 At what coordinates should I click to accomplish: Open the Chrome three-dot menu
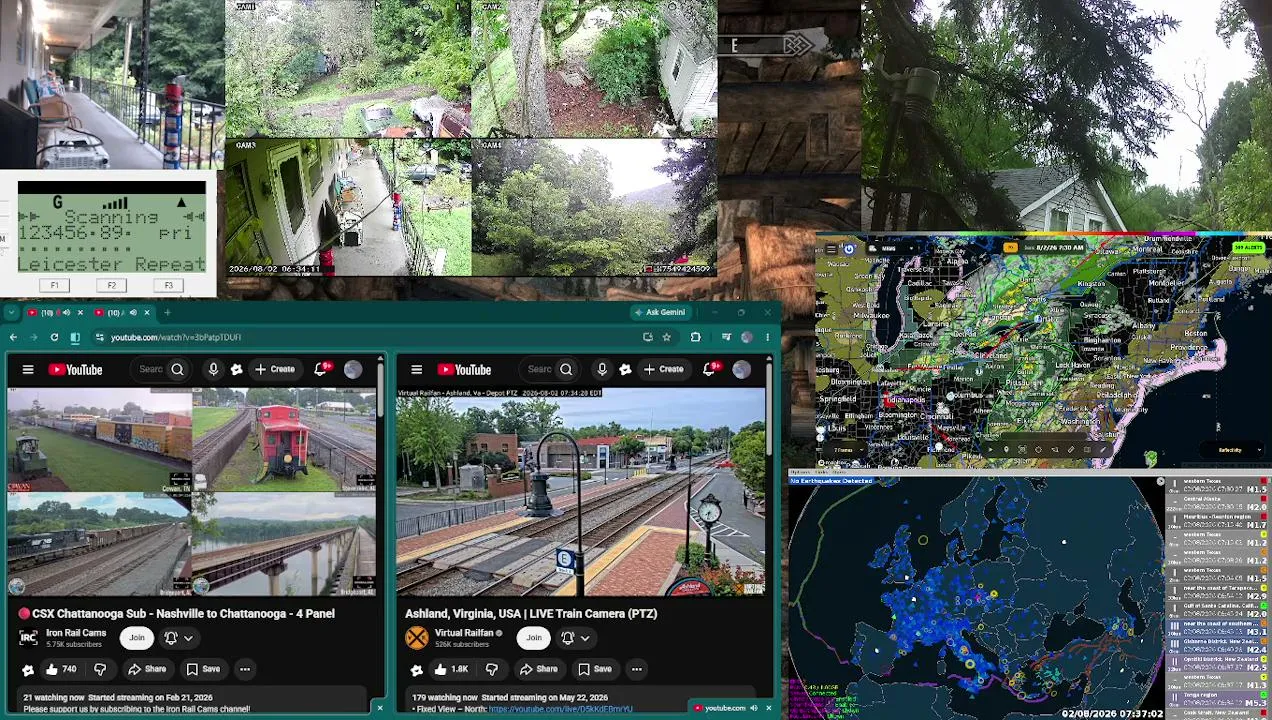click(x=767, y=337)
